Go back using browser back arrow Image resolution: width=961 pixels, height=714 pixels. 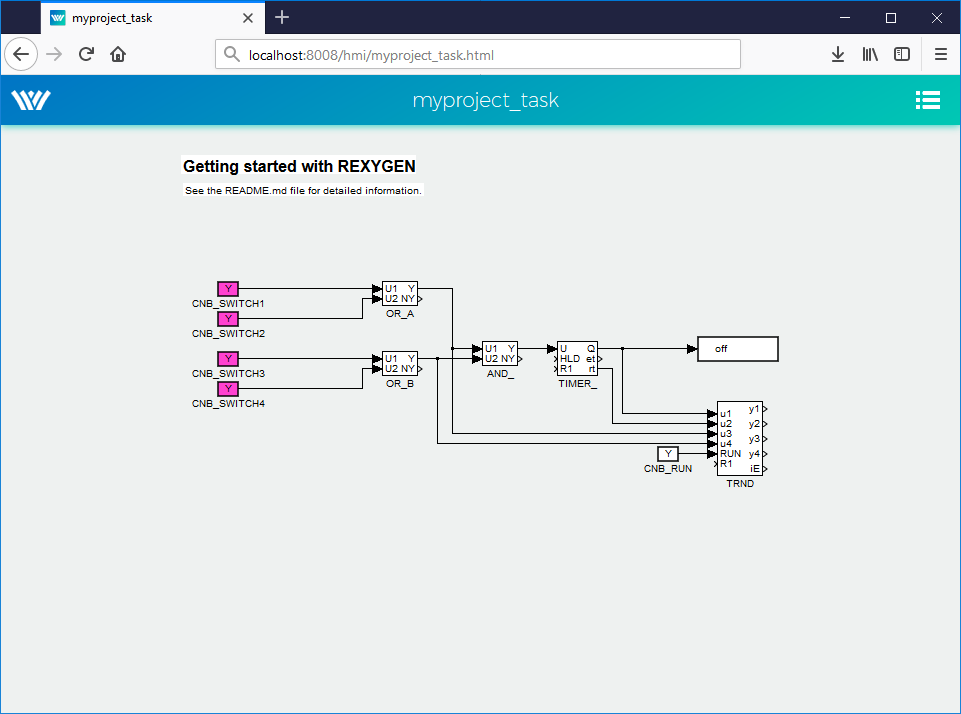pyautogui.click(x=21, y=54)
